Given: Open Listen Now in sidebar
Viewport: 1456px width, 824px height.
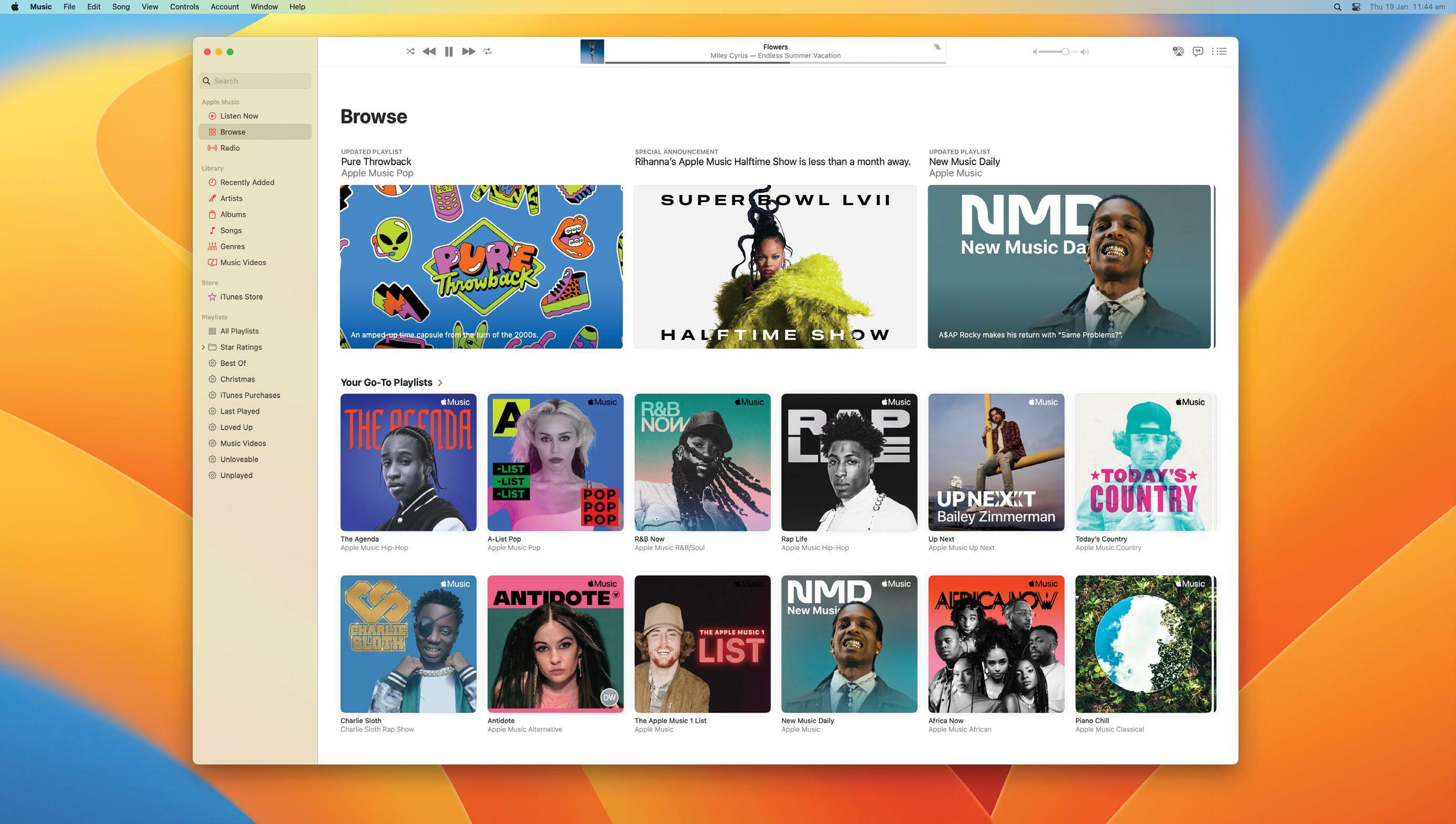Looking at the screenshot, I should click(255, 116).
